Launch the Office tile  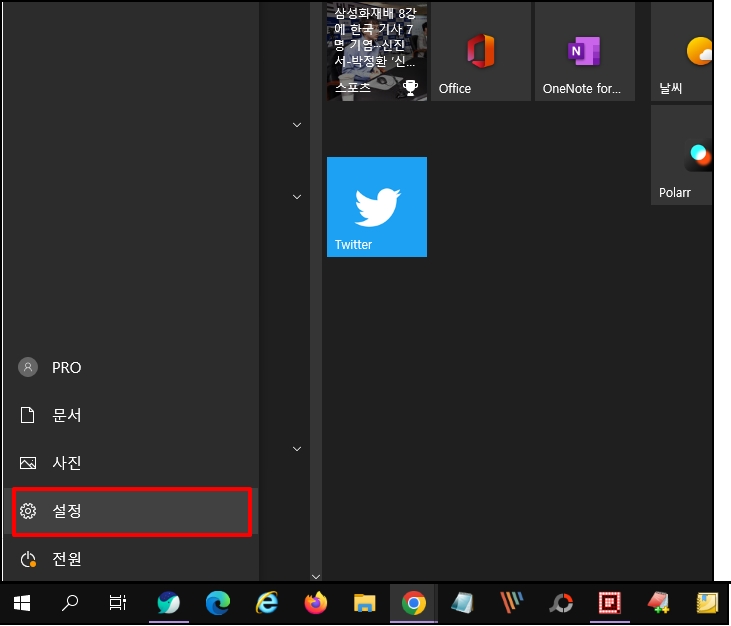(x=481, y=51)
